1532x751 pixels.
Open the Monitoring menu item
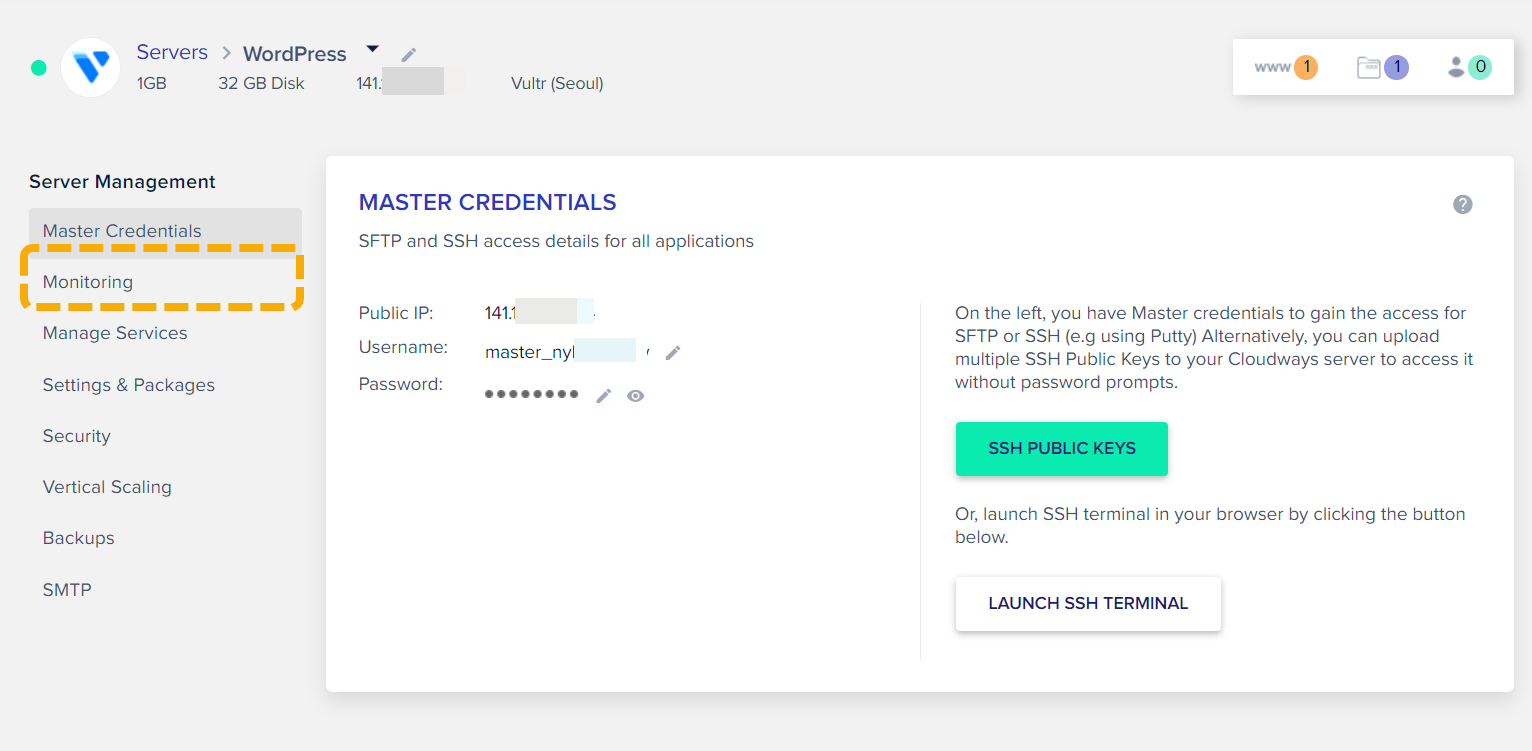[x=165, y=282]
